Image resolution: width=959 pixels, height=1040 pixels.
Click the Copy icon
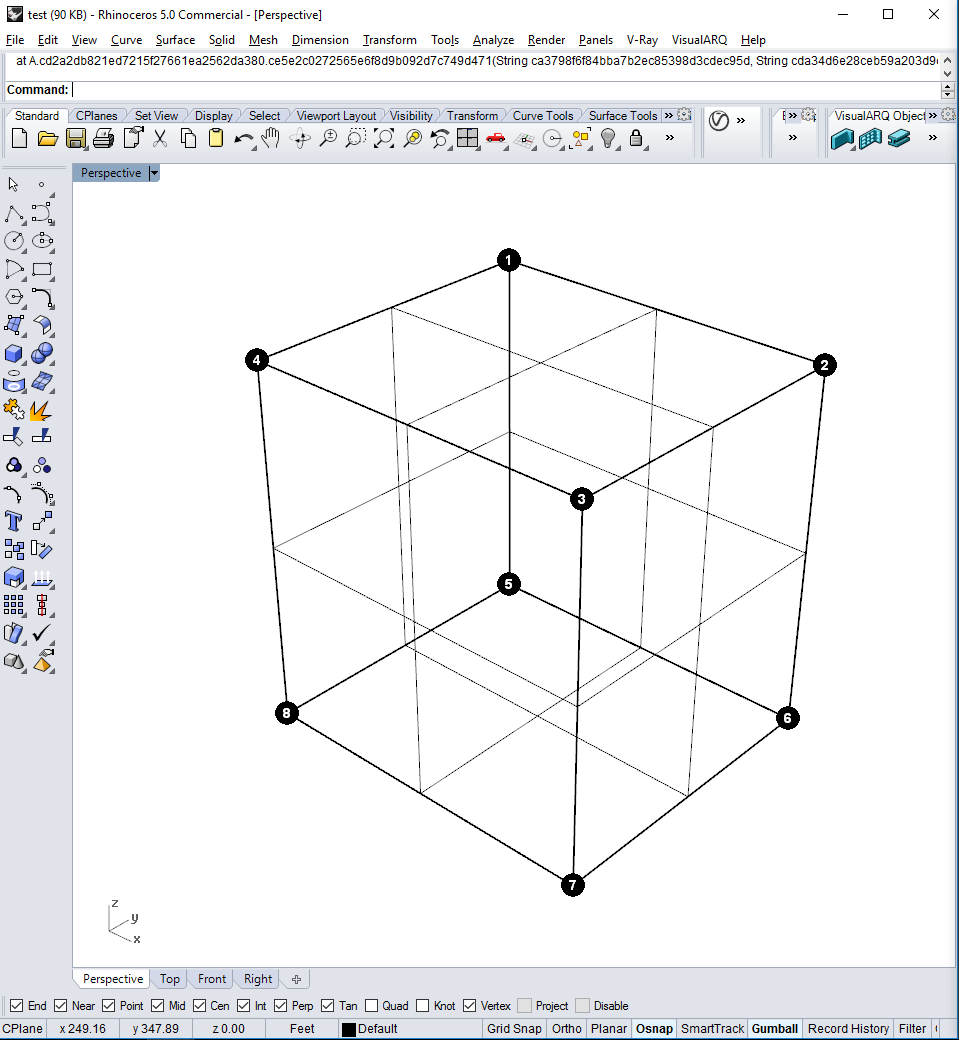click(188, 139)
